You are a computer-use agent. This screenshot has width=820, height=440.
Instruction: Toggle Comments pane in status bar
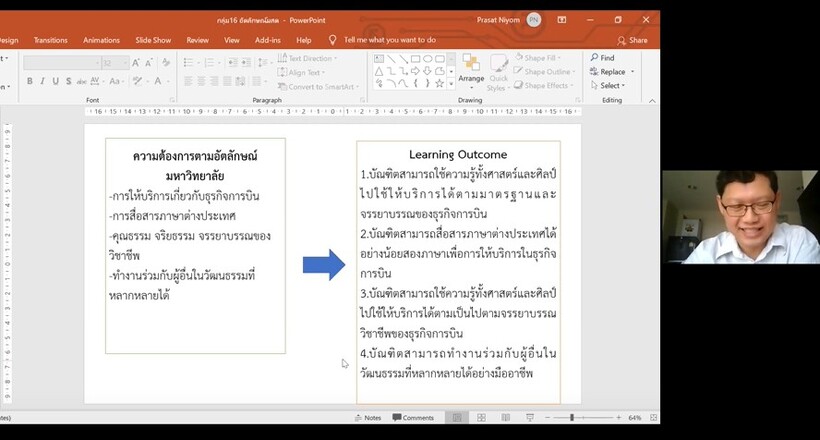pyautogui.click(x=413, y=418)
